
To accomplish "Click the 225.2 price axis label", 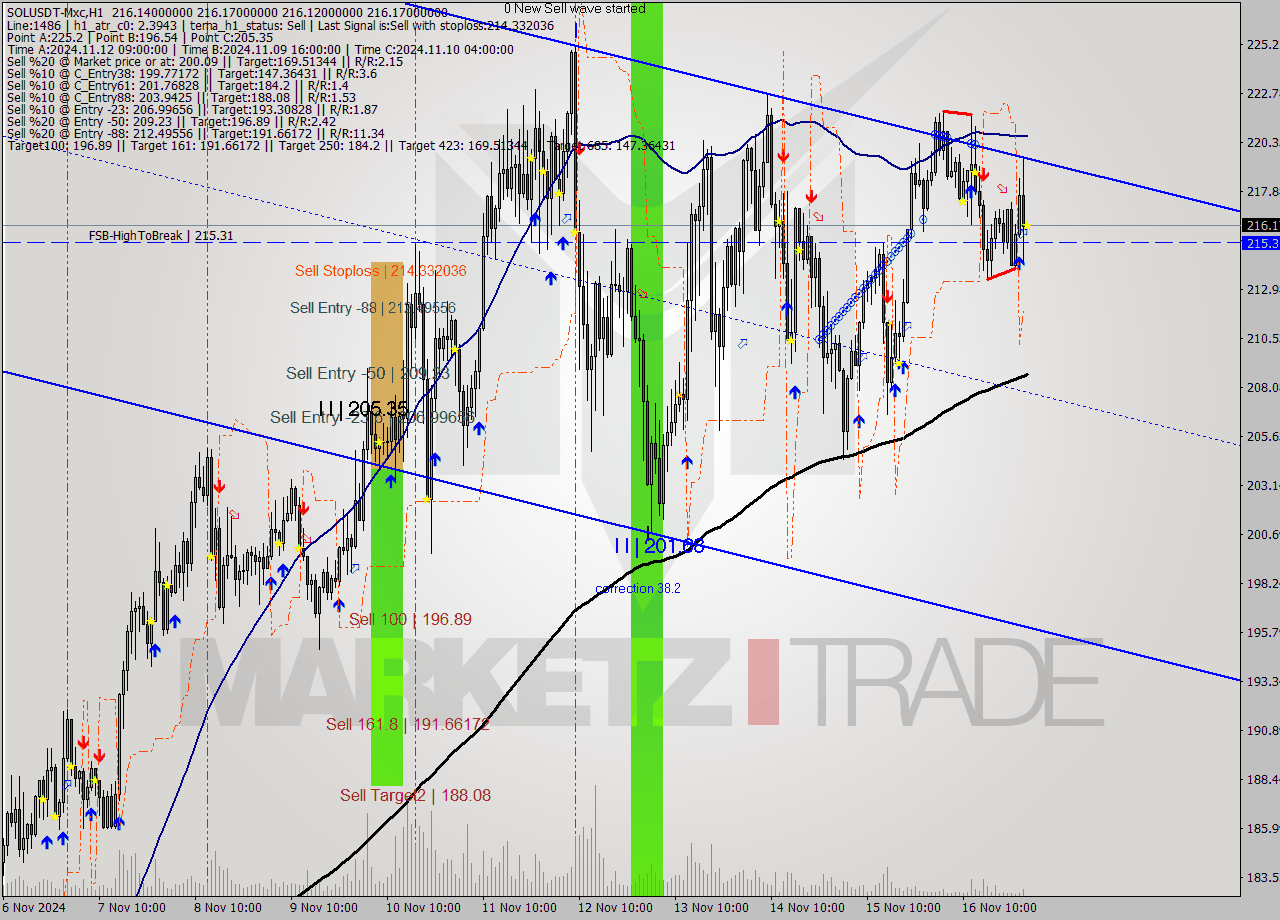I will click(x=1262, y=44).
